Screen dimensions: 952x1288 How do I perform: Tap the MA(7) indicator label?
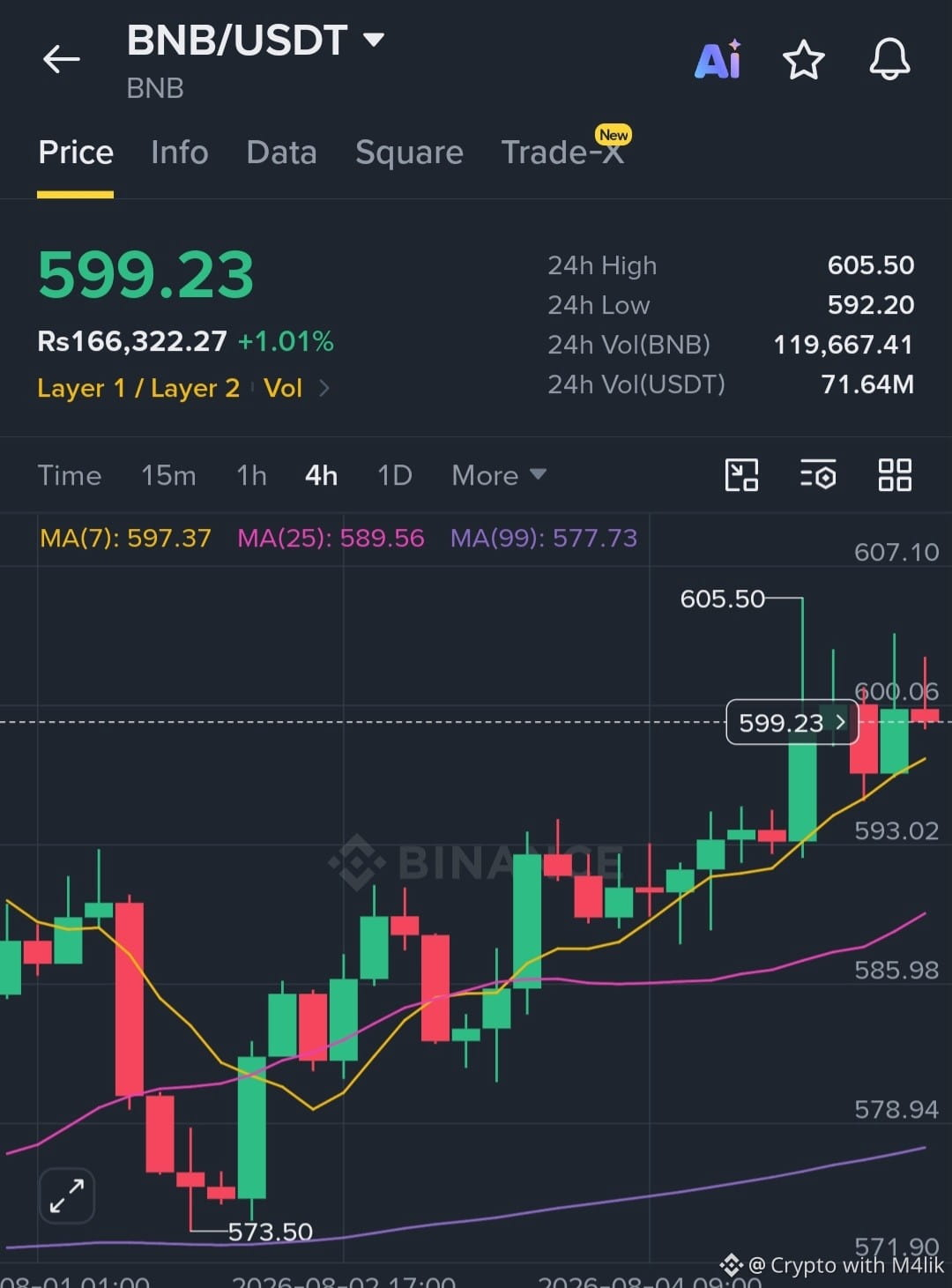(125, 538)
